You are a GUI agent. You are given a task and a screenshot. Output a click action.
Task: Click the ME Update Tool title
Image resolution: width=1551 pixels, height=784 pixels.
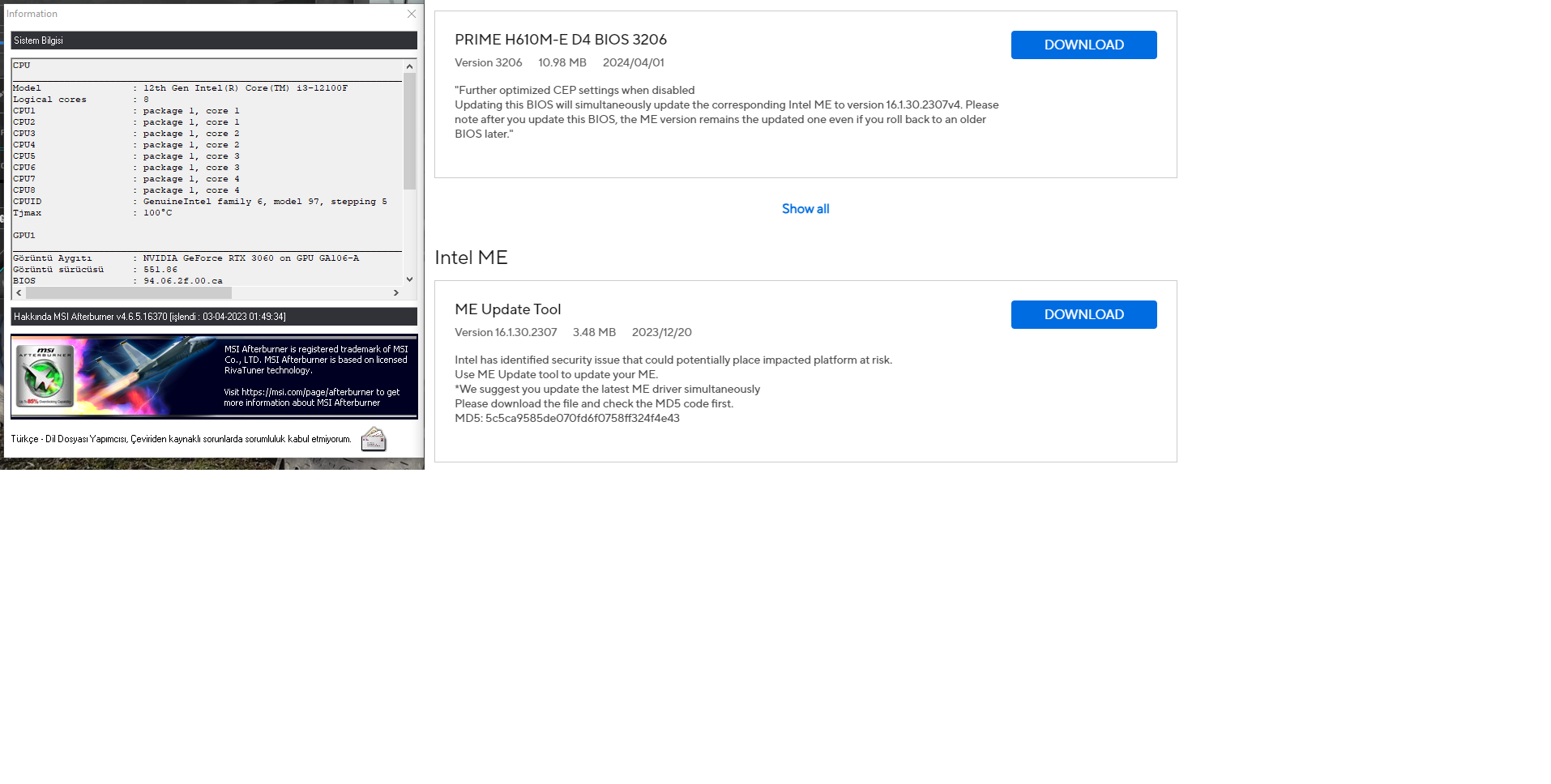[508, 309]
